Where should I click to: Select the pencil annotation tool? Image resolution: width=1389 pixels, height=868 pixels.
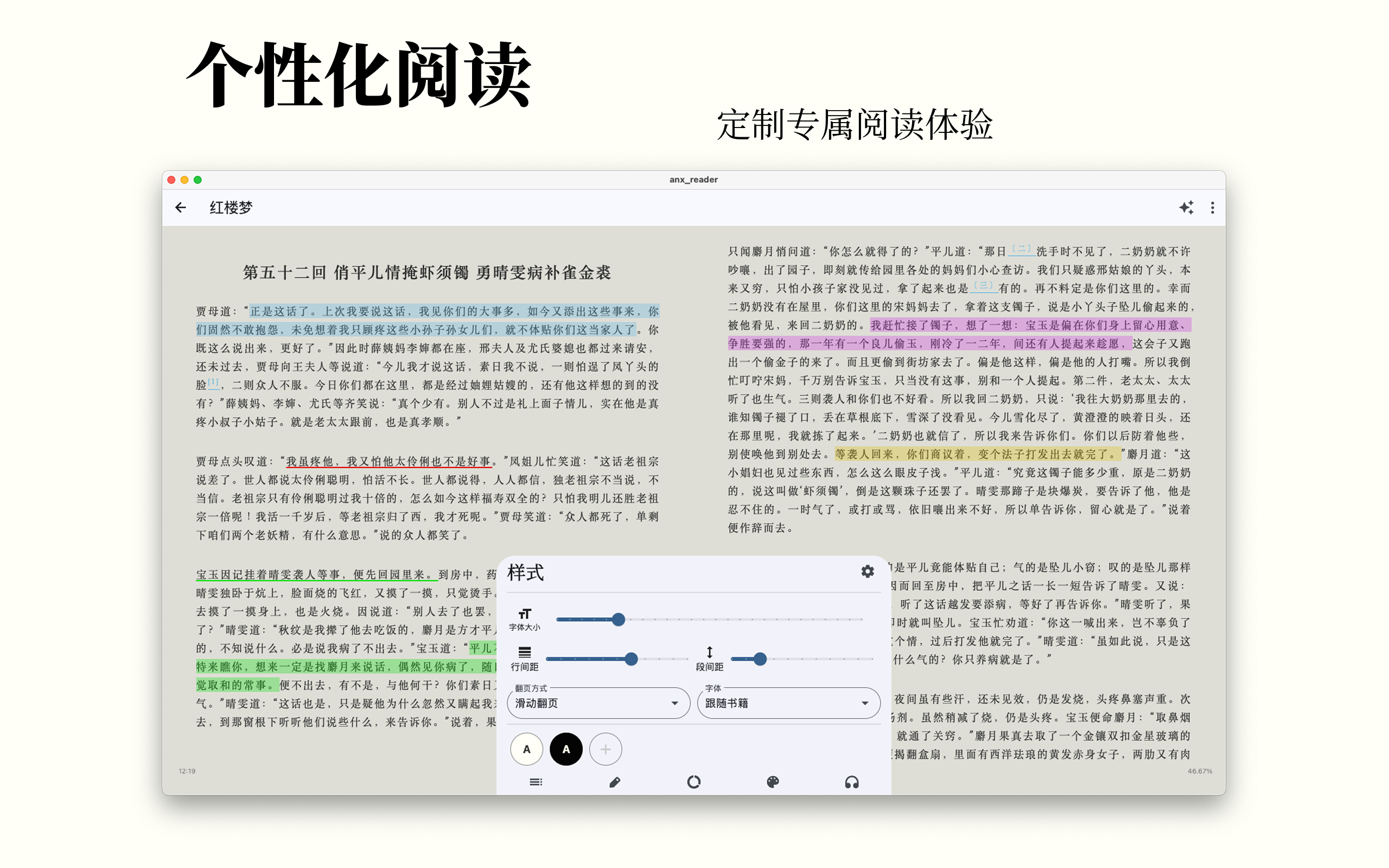tap(615, 782)
